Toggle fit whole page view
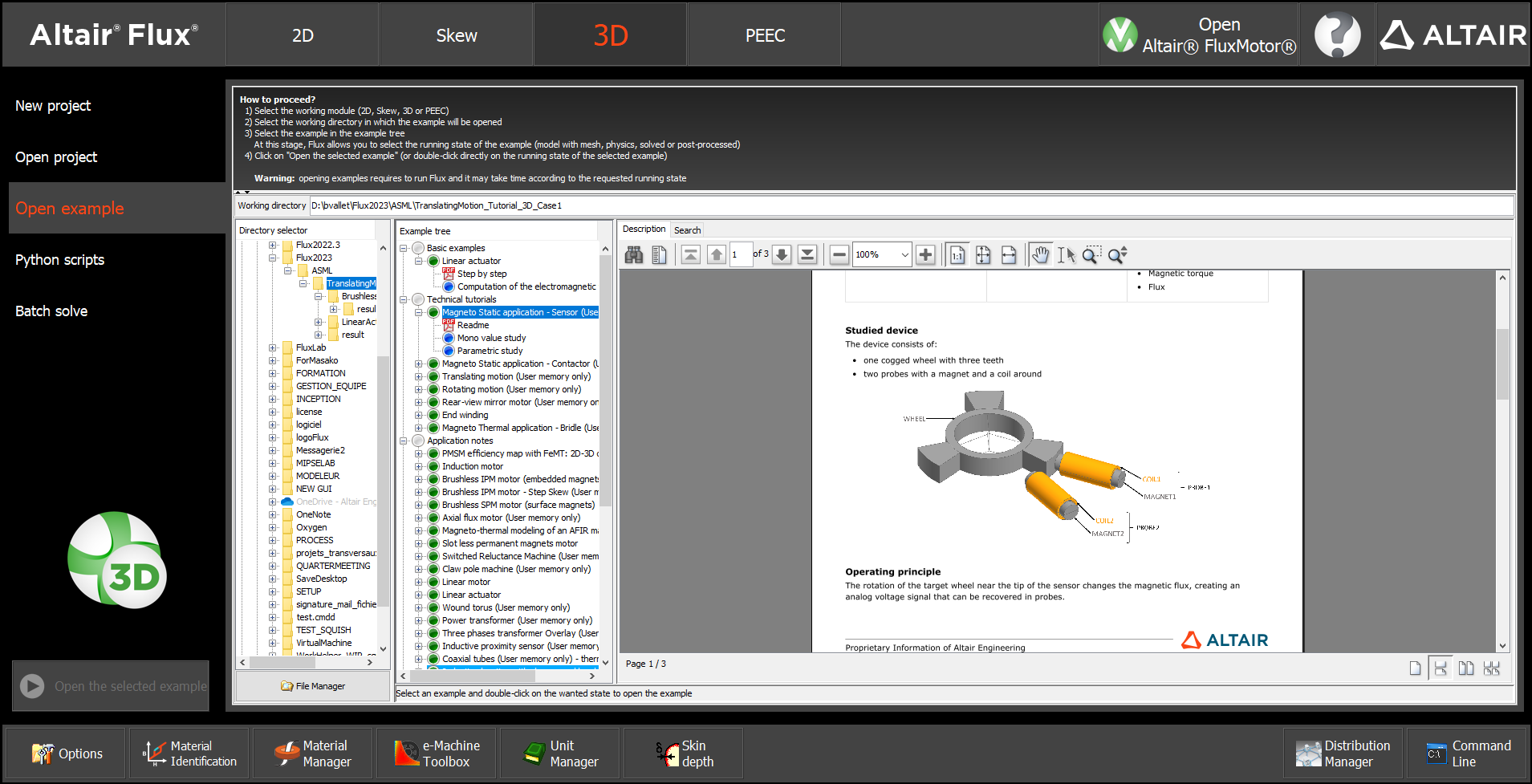Image resolution: width=1532 pixels, height=784 pixels. point(983,255)
